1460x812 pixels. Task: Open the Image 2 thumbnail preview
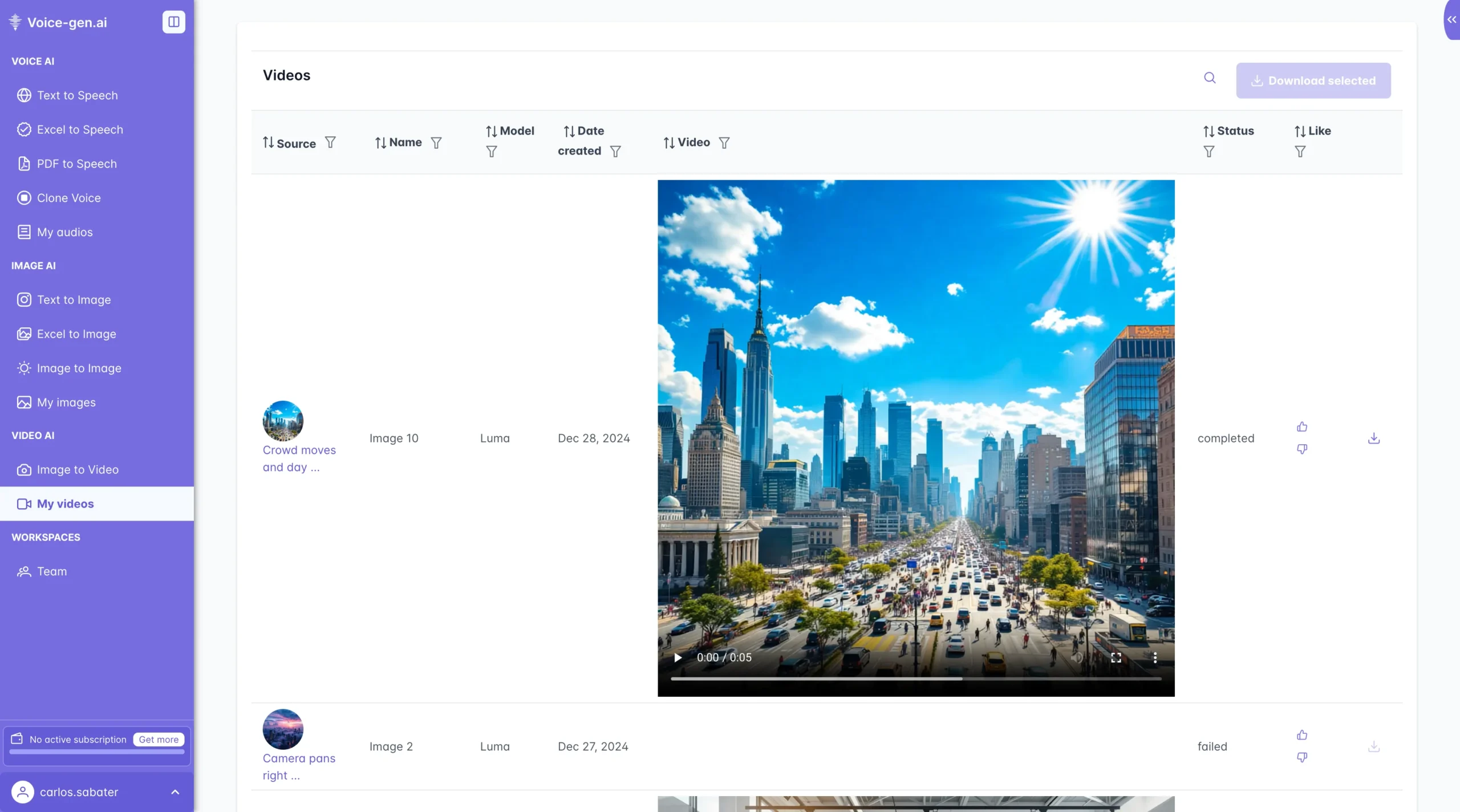click(x=282, y=728)
